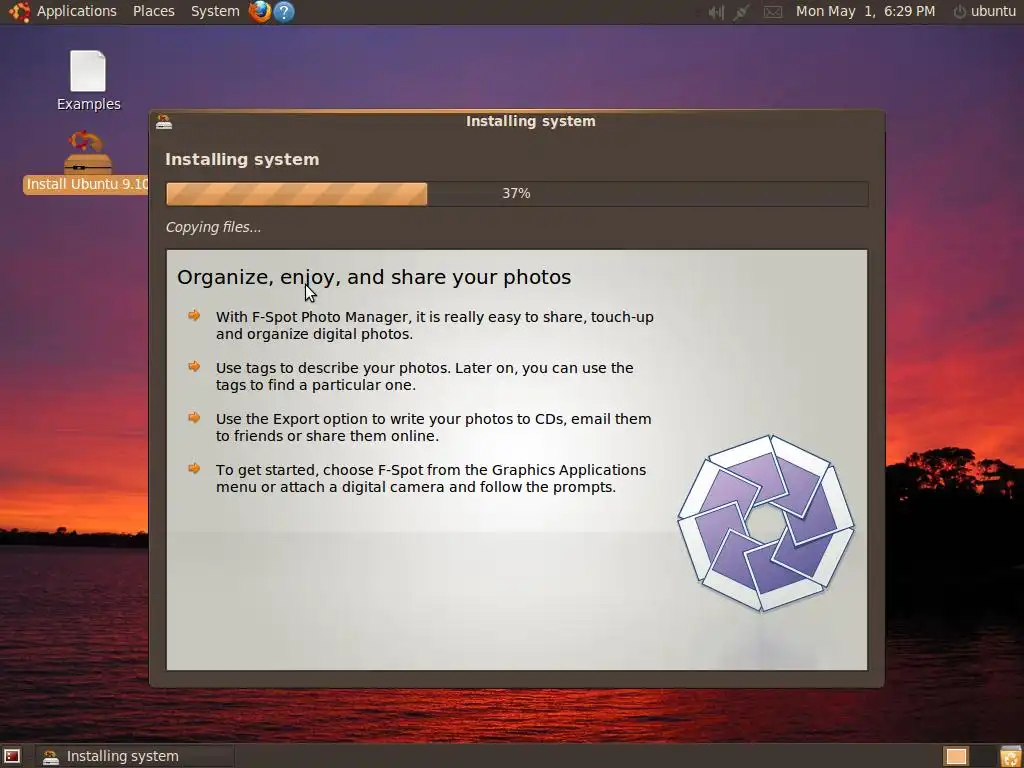Screen dimensions: 1024x768
Task: Click the arrow bullet beside 'Use the Export option'
Action: tap(194, 418)
